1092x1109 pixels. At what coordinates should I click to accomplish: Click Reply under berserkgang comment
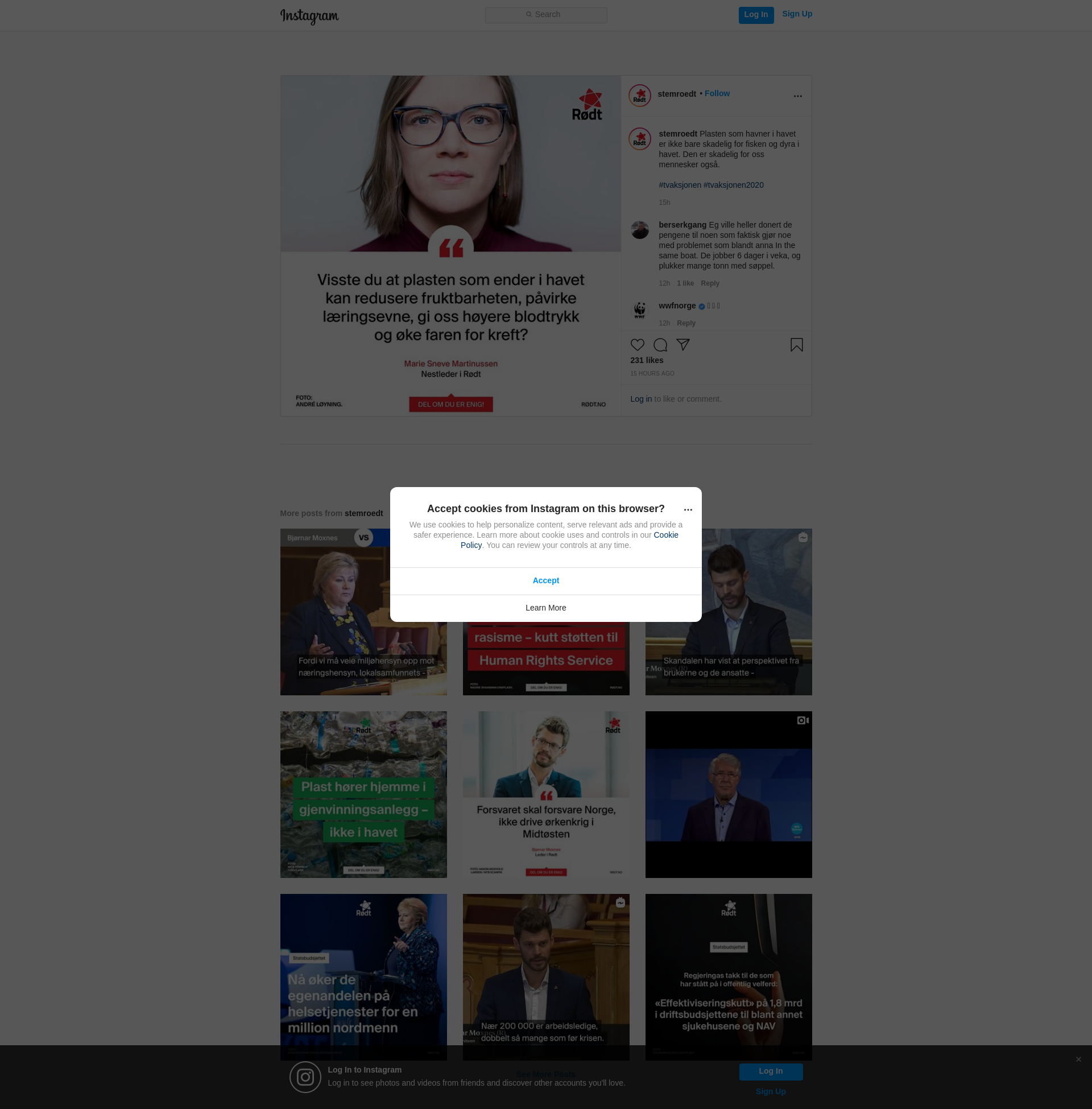point(709,283)
